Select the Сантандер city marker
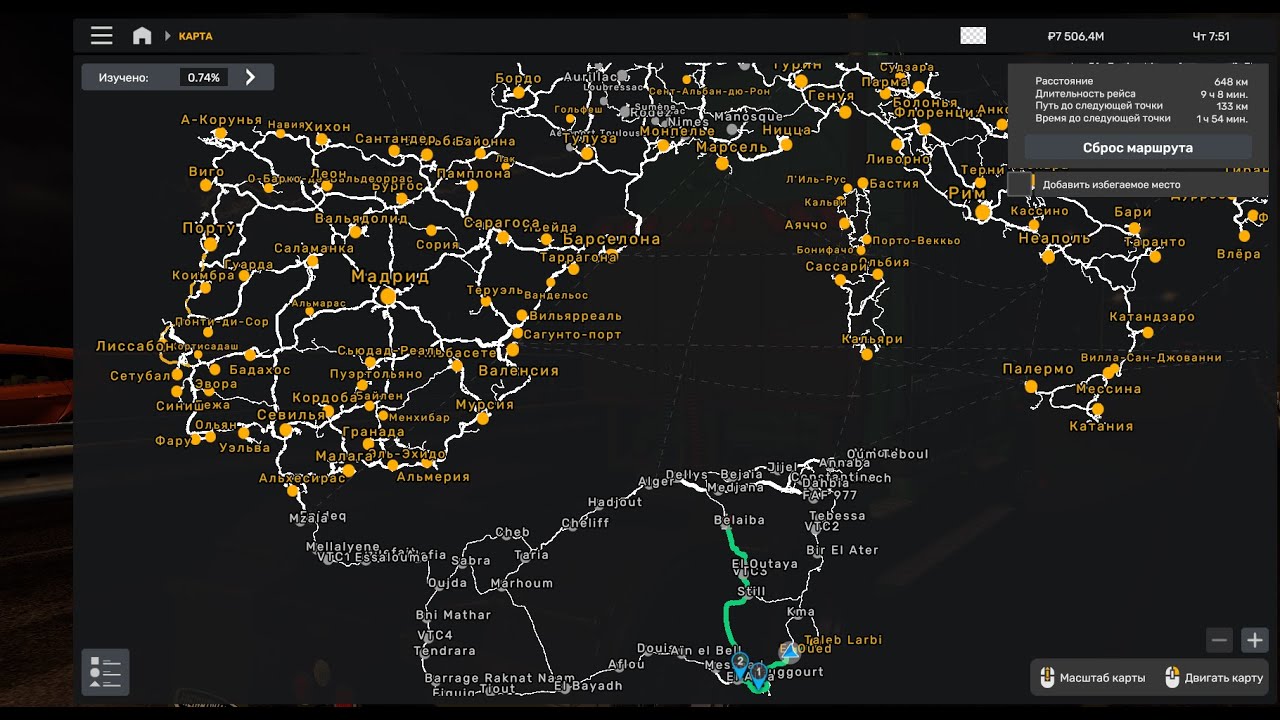This screenshot has width=1280, height=720. click(x=393, y=151)
